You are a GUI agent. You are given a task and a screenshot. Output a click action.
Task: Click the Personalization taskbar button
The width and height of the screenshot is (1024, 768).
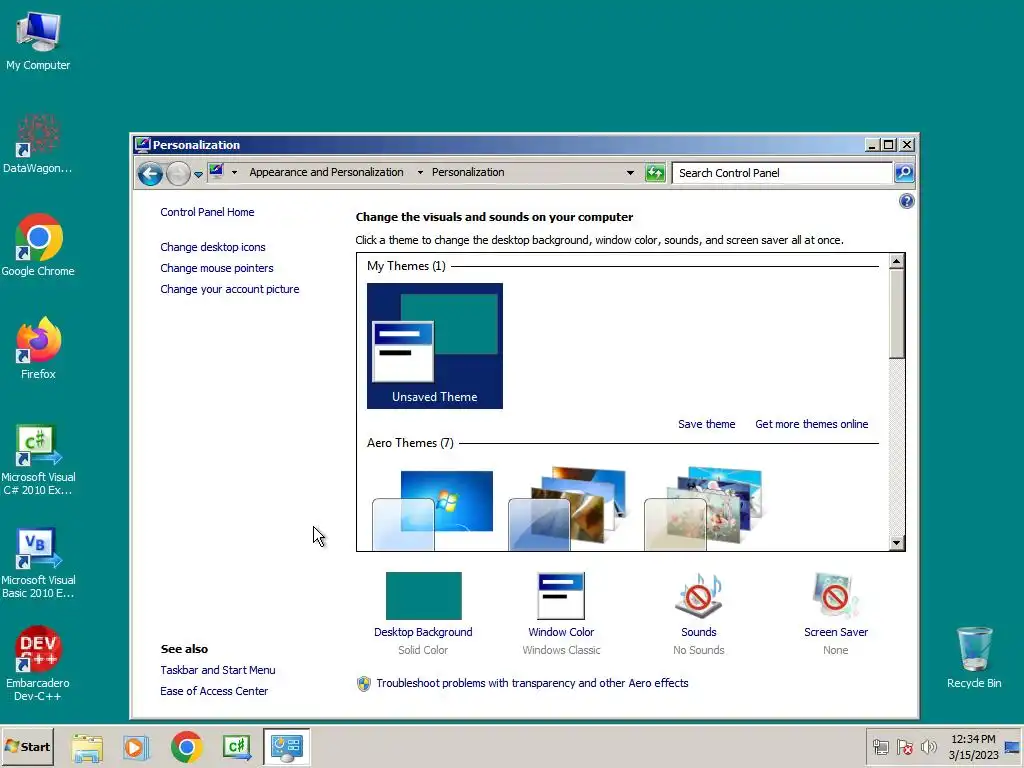[287, 747]
